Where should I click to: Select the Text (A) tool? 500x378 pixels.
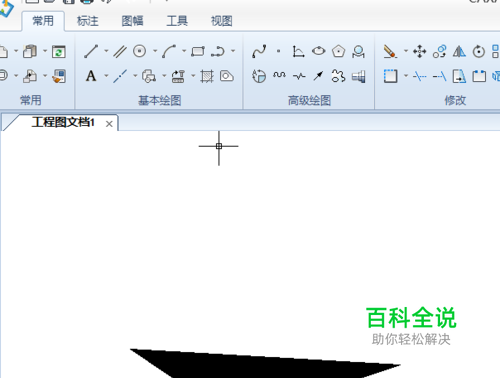[x=91, y=76]
